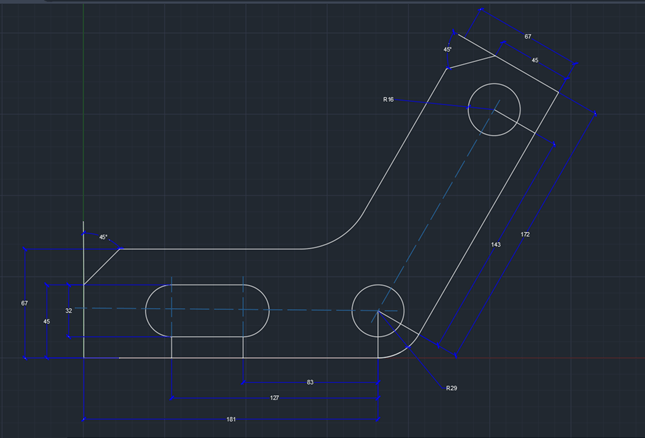
Task: Click inside the rounded slot's left end
Action: 162,310
